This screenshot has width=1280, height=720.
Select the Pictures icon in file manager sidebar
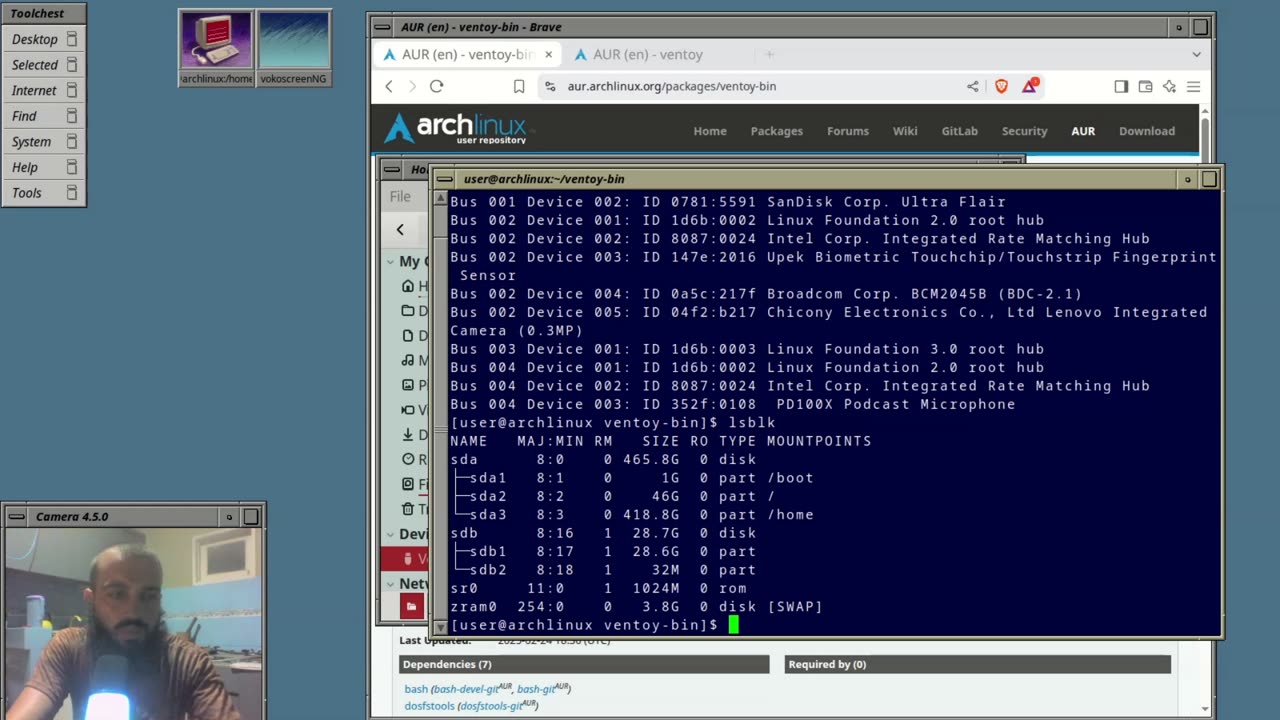[408, 385]
